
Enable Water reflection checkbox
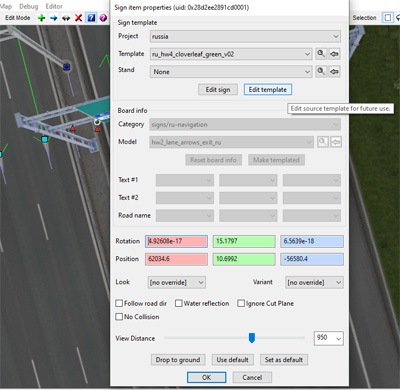[179, 303]
